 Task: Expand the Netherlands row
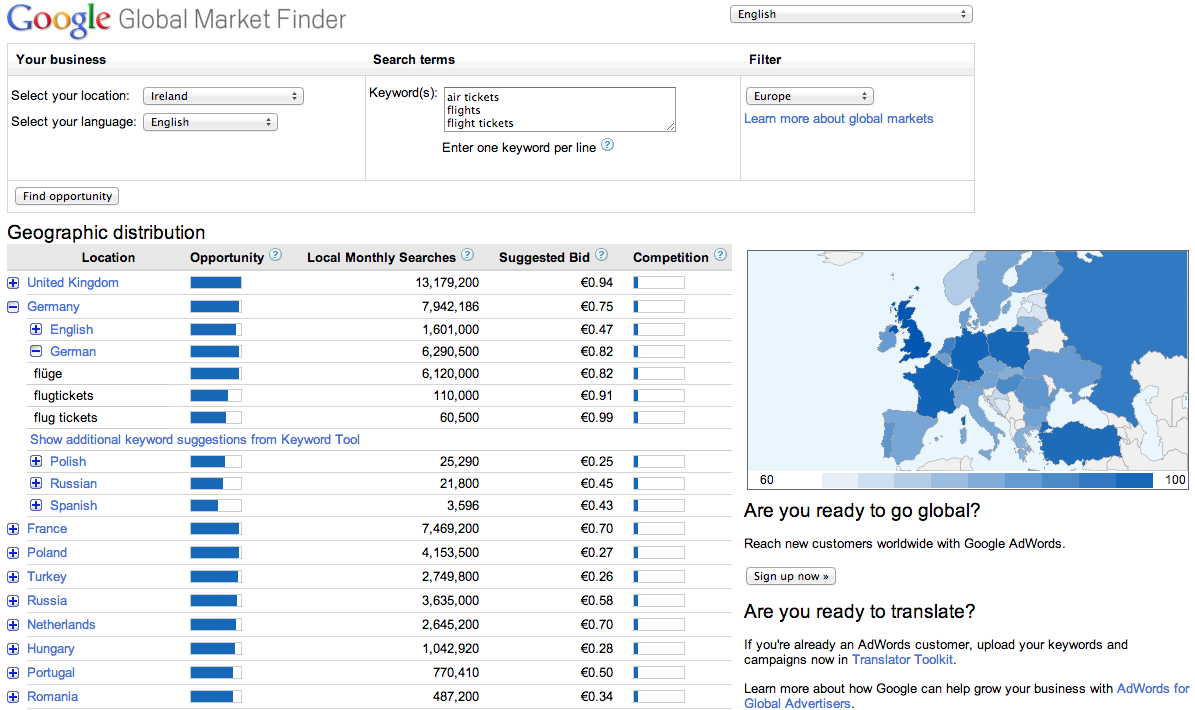tap(13, 625)
